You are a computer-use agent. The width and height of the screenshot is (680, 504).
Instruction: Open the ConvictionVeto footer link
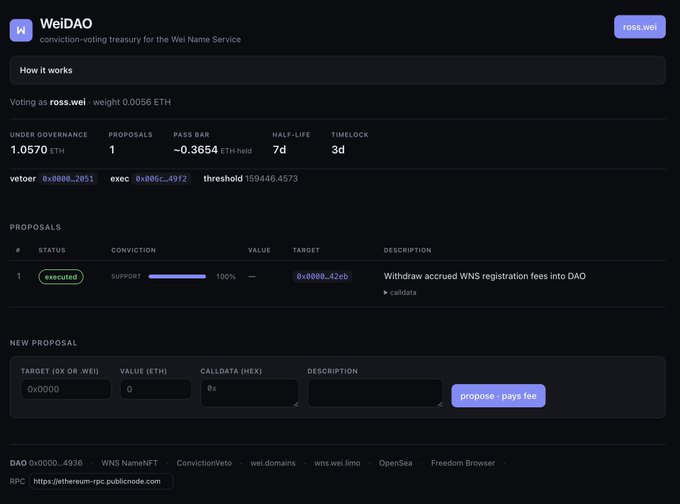coord(204,463)
